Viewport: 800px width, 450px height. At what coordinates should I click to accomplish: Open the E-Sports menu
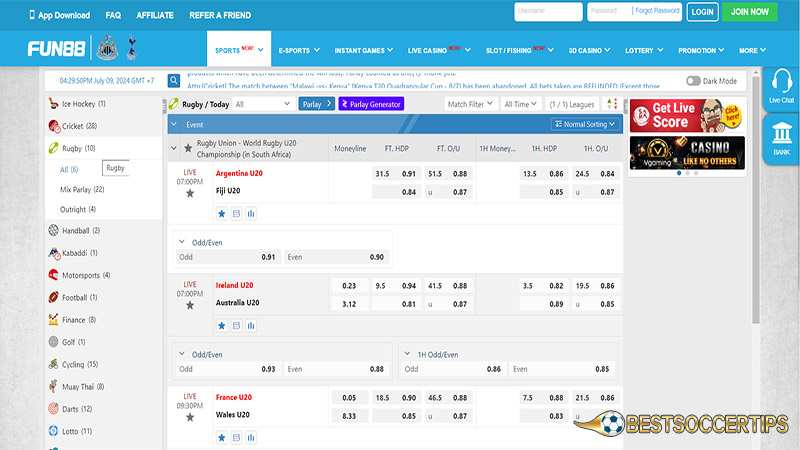point(299,50)
